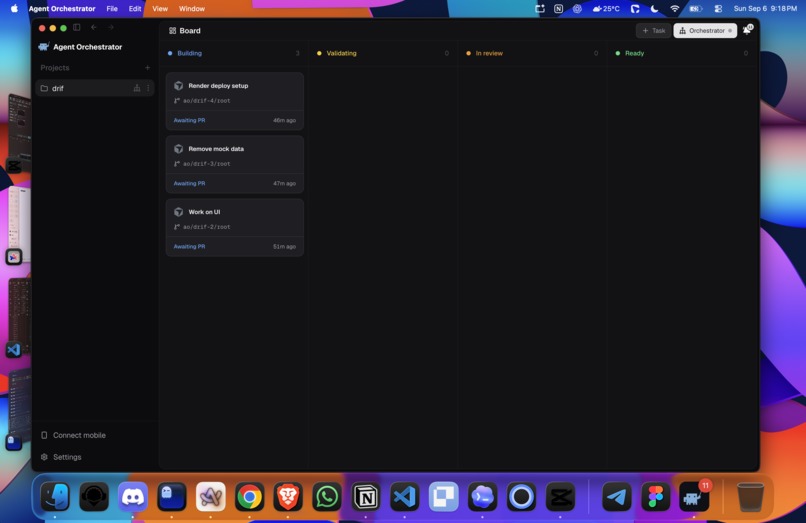Open Agent Orchestrator Dock icon with badge
The width and height of the screenshot is (806, 523).
tap(694, 497)
